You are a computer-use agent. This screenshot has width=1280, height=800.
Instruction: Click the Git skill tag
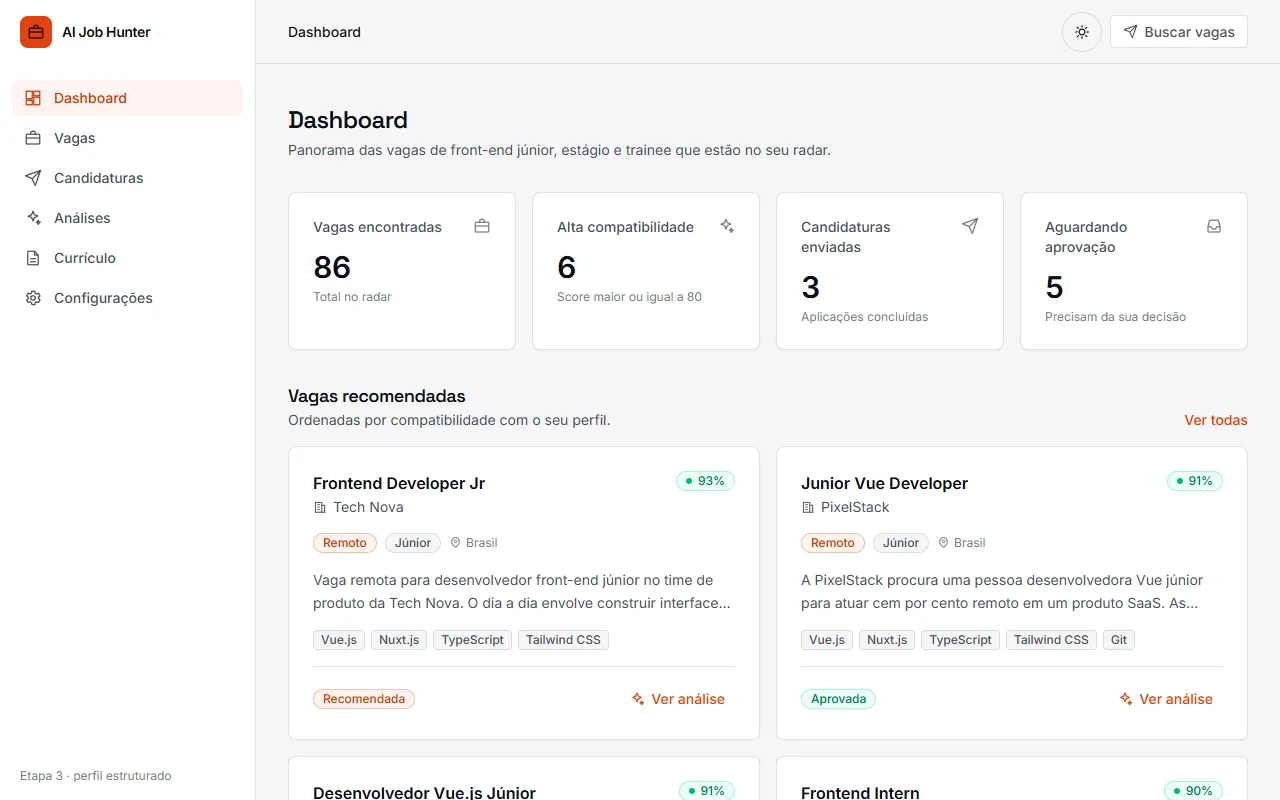coord(1119,640)
